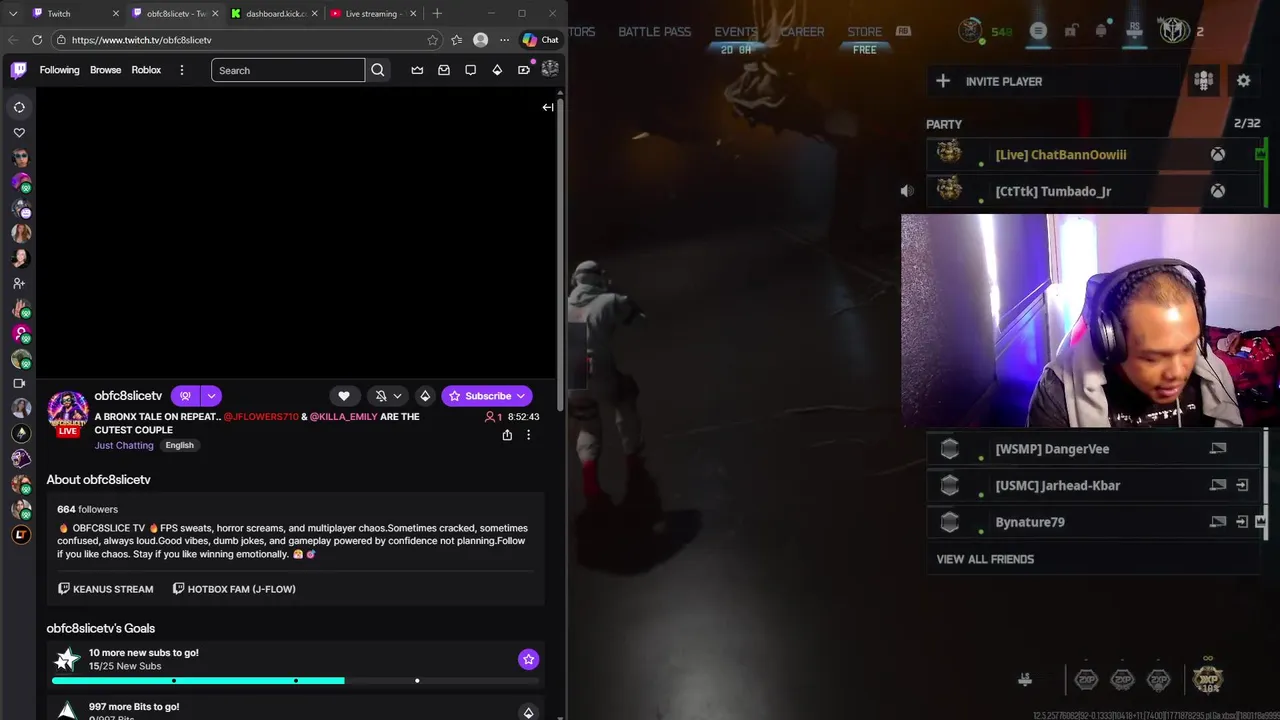Screen dimensions: 1280x720
Task: Open the browser profile avatar
Action: (x=481, y=40)
